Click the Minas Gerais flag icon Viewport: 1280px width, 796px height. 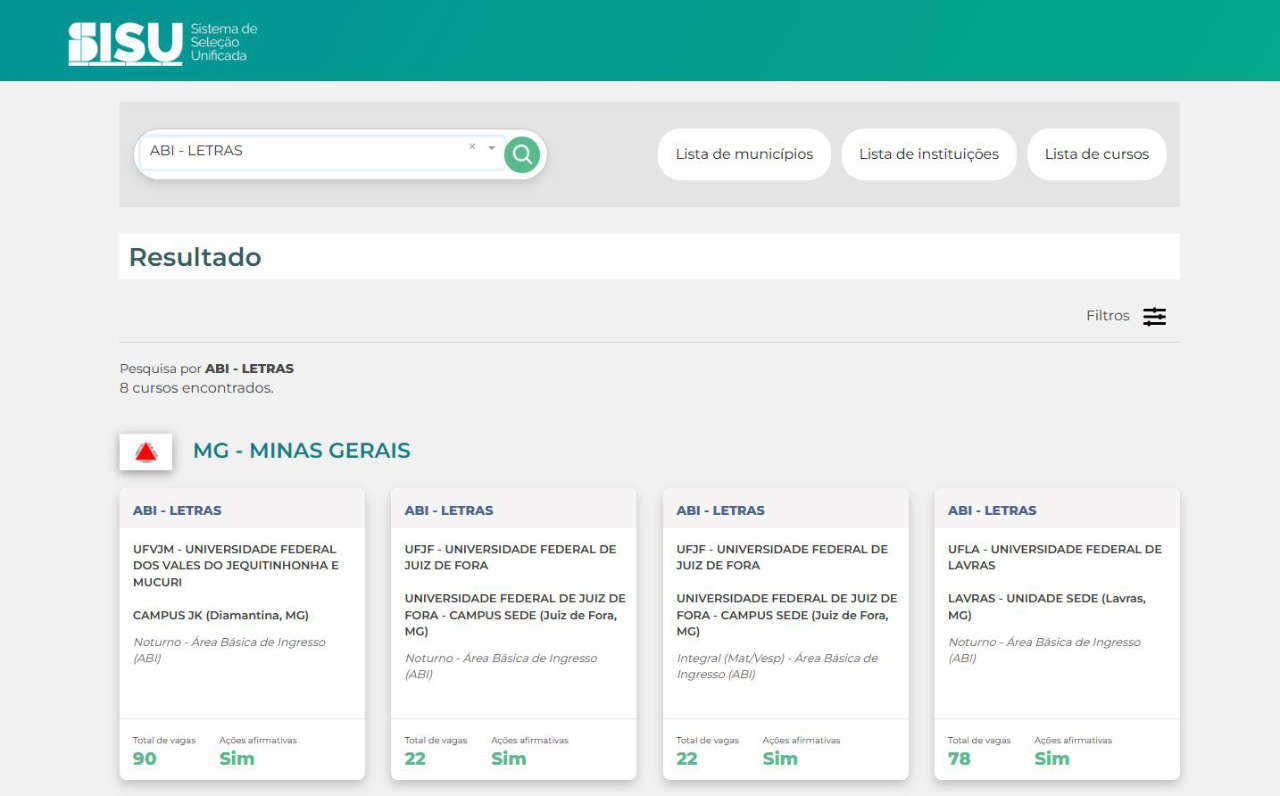(146, 452)
